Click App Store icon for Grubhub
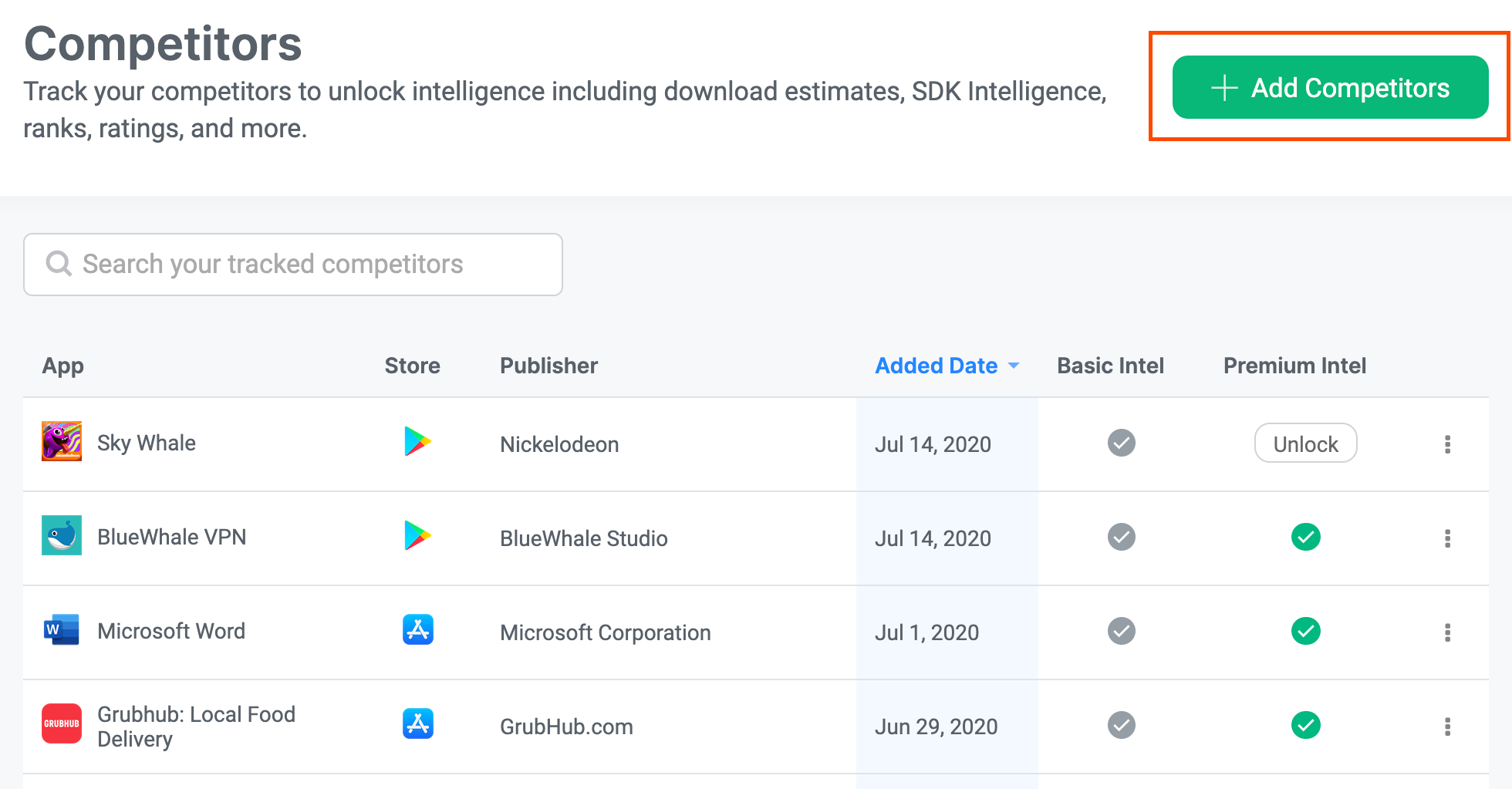The height and width of the screenshot is (789, 1512). 418,723
